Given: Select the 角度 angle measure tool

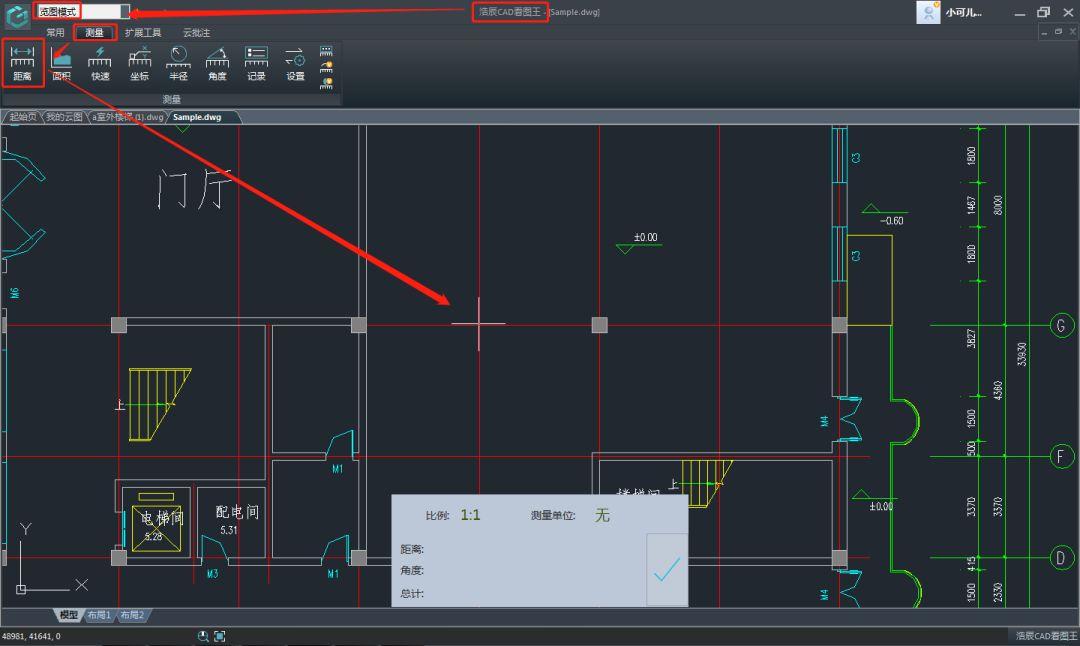Looking at the screenshot, I should tap(217, 63).
